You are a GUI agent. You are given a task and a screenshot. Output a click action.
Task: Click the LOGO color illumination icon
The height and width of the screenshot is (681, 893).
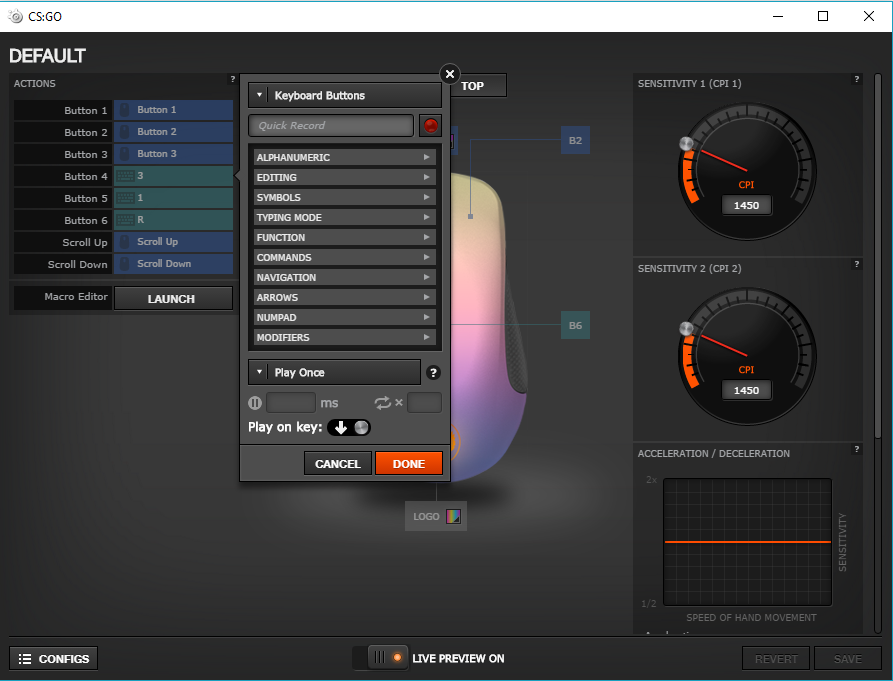(x=454, y=517)
